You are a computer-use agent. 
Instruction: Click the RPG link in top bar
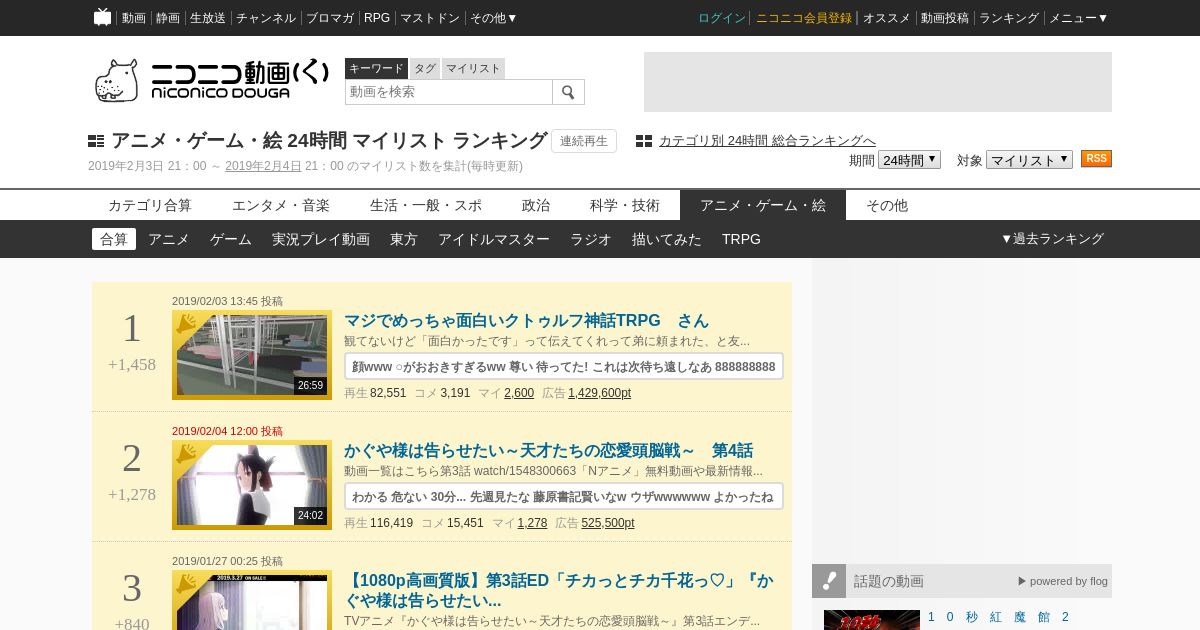(377, 18)
